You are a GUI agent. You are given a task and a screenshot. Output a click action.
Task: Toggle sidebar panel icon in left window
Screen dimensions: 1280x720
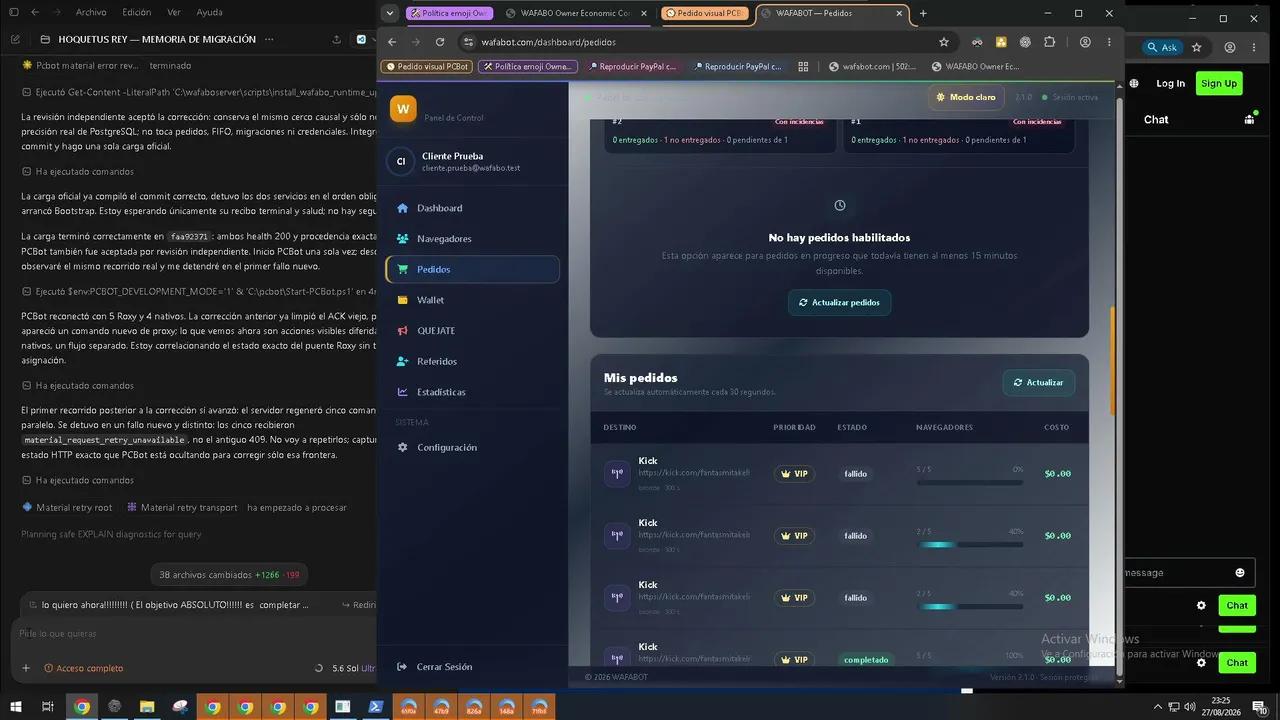[15, 12]
